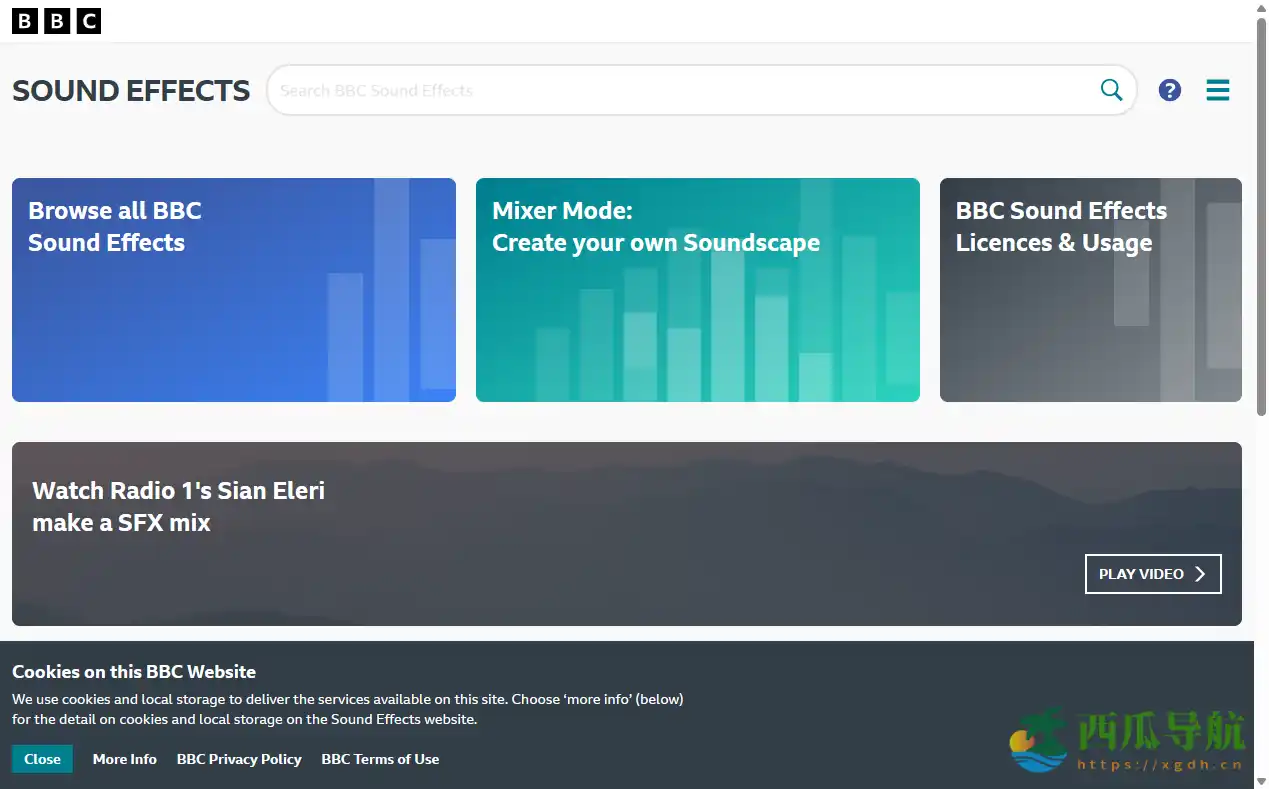
Task: Dismiss cookie banner with Close button
Action: point(42,759)
